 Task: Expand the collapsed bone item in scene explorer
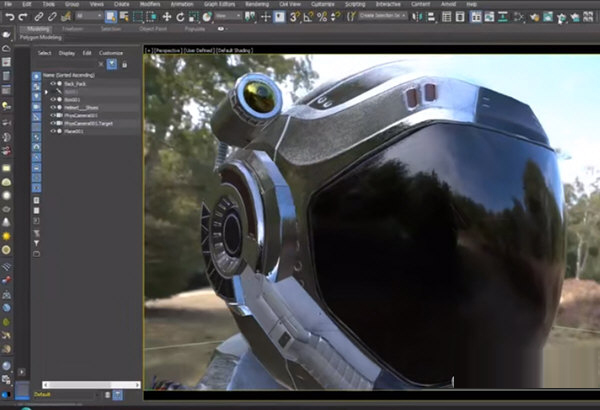click(46, 92)
